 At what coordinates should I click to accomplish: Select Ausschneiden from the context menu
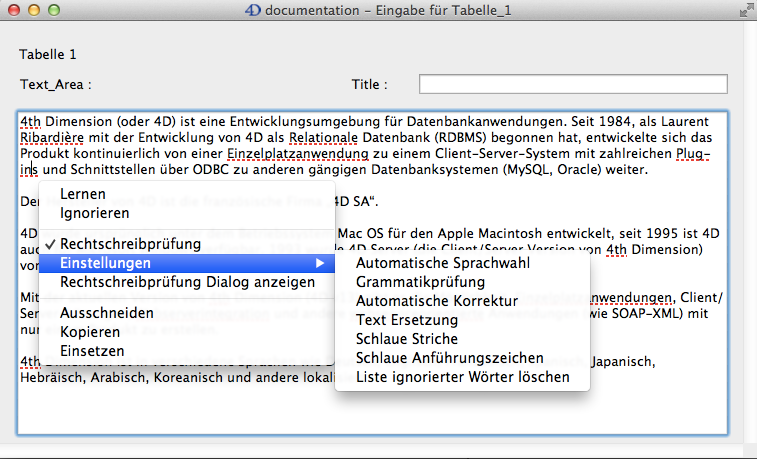106,313
